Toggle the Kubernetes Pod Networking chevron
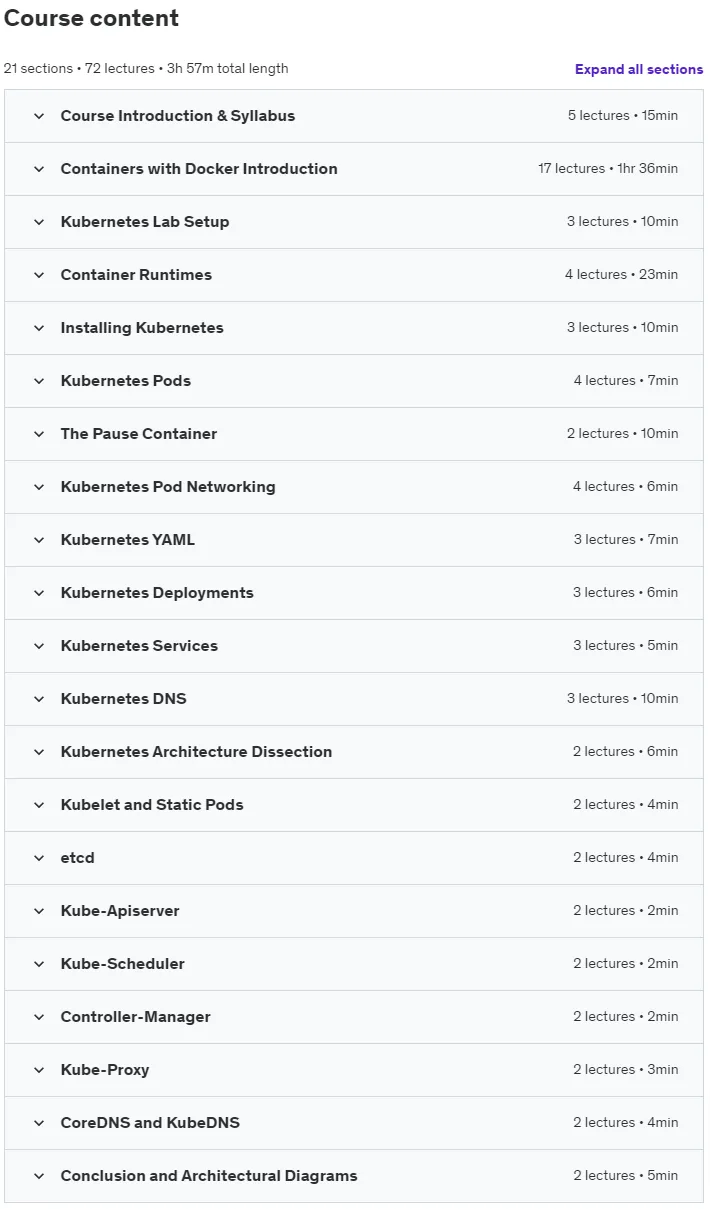The width and height of the screenshot is (710, 1209). [39, 487]
